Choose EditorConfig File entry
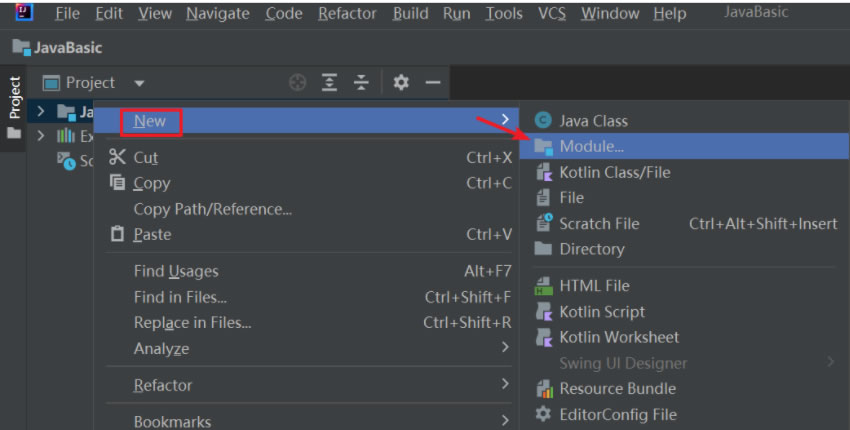This screenshot has height=430, width=850. click(x=617, y=414)
